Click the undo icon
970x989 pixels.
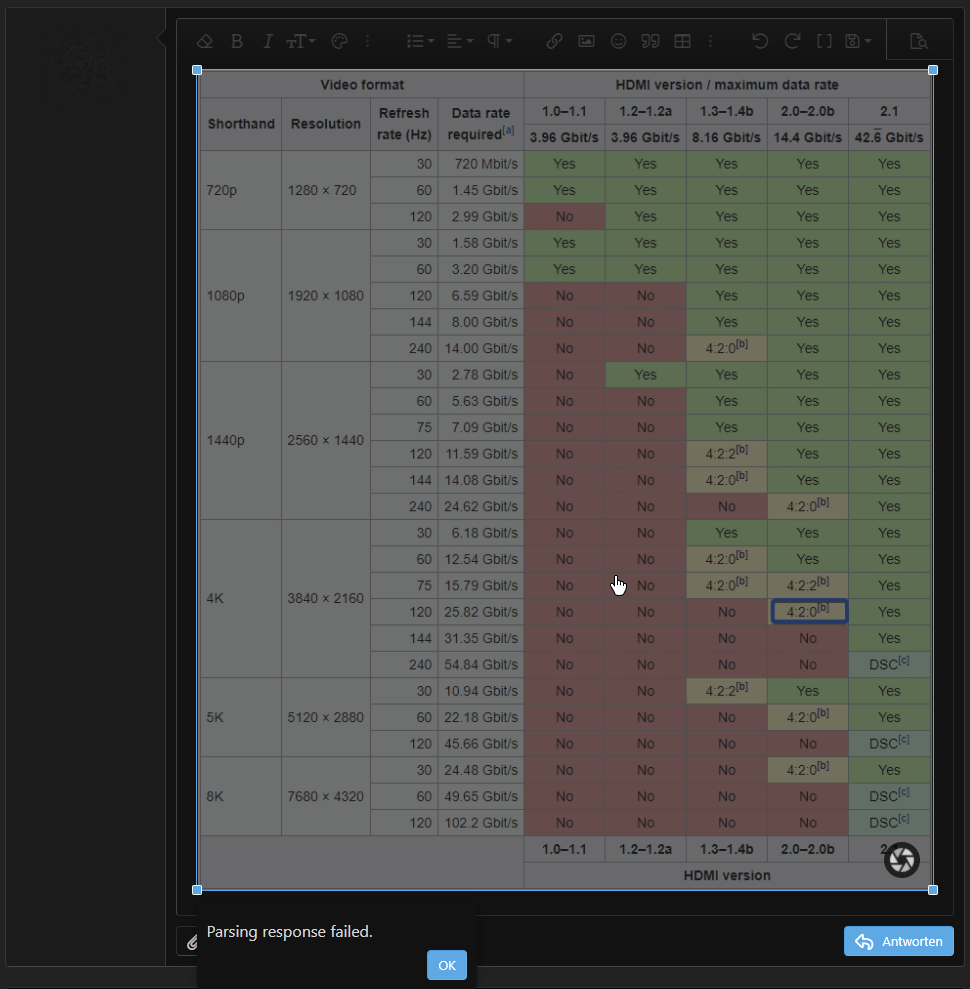760,42
